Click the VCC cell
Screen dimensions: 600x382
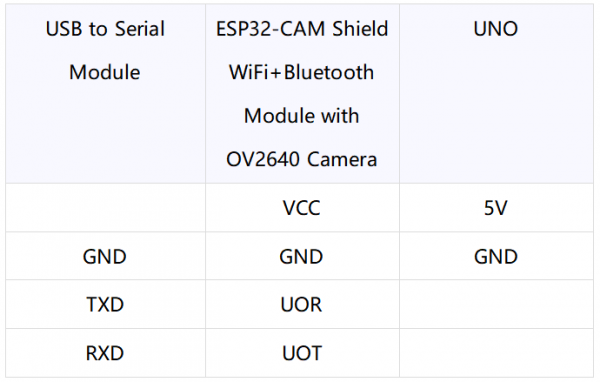pyautogui.click(x=302, y=207)
